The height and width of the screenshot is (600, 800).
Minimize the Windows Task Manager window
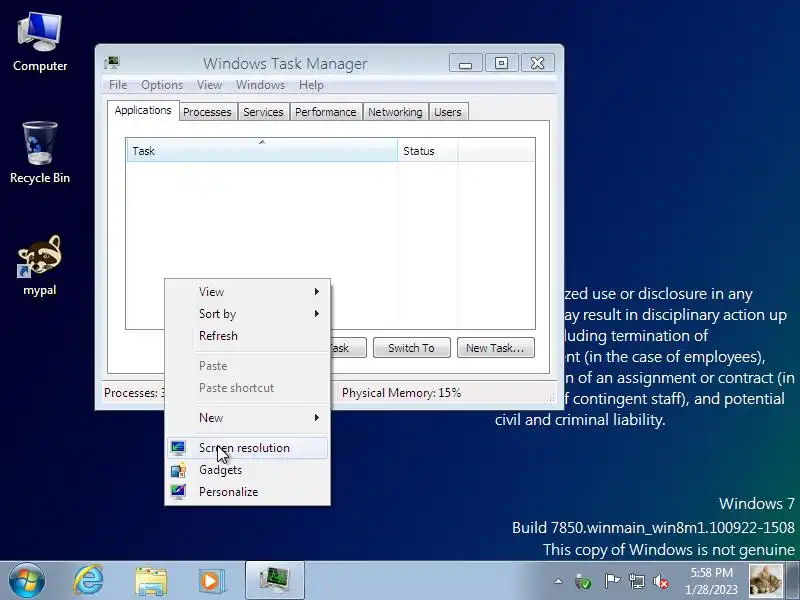pos(465,63)
